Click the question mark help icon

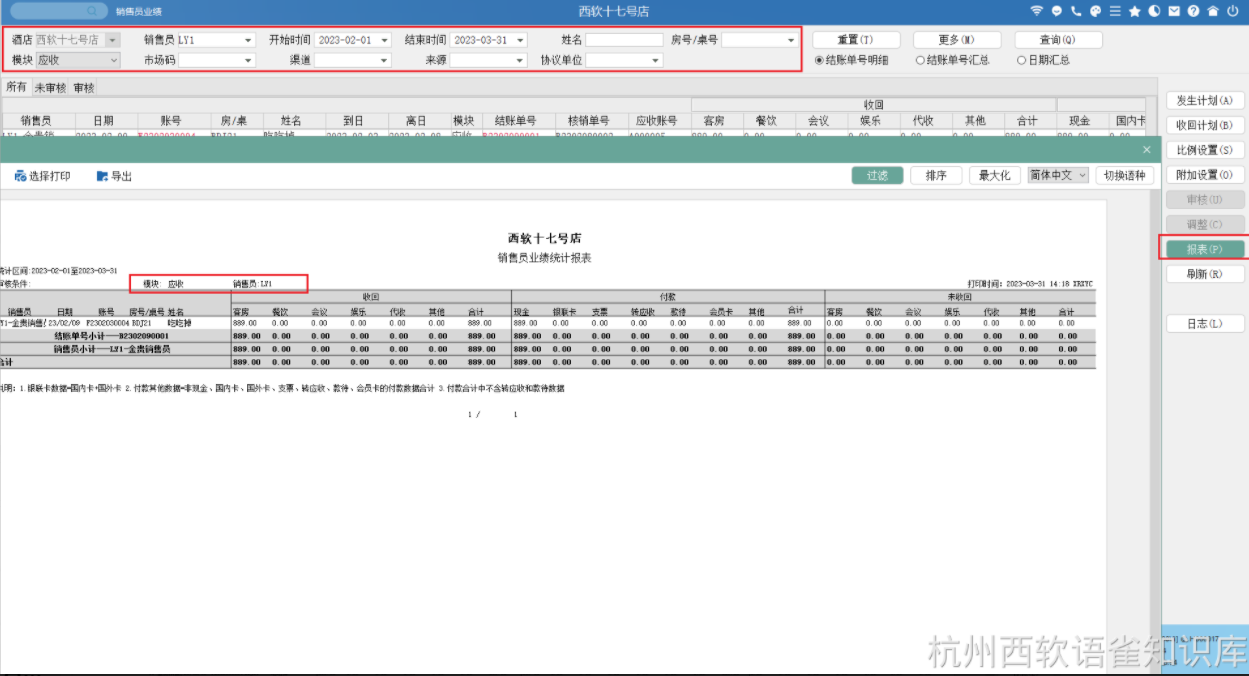click(1193, 11)
